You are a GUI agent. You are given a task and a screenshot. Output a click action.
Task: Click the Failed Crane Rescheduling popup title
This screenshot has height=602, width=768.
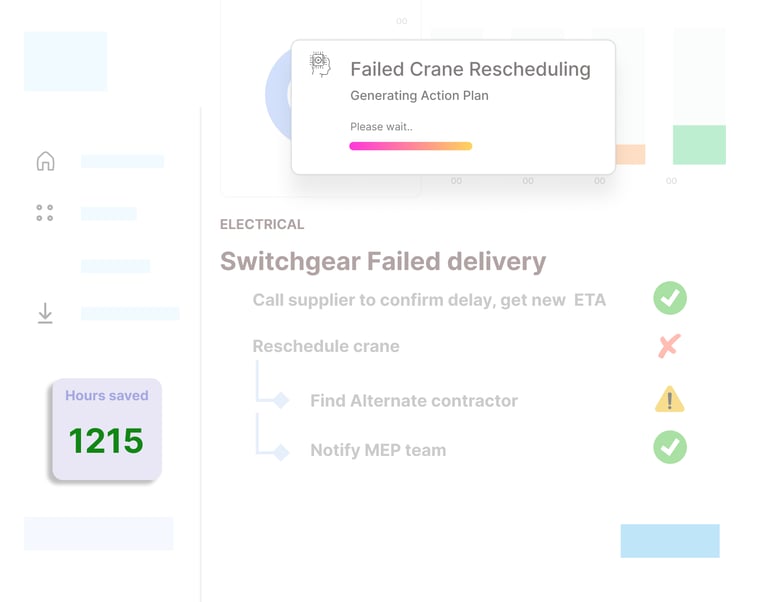tap(470, 70)
